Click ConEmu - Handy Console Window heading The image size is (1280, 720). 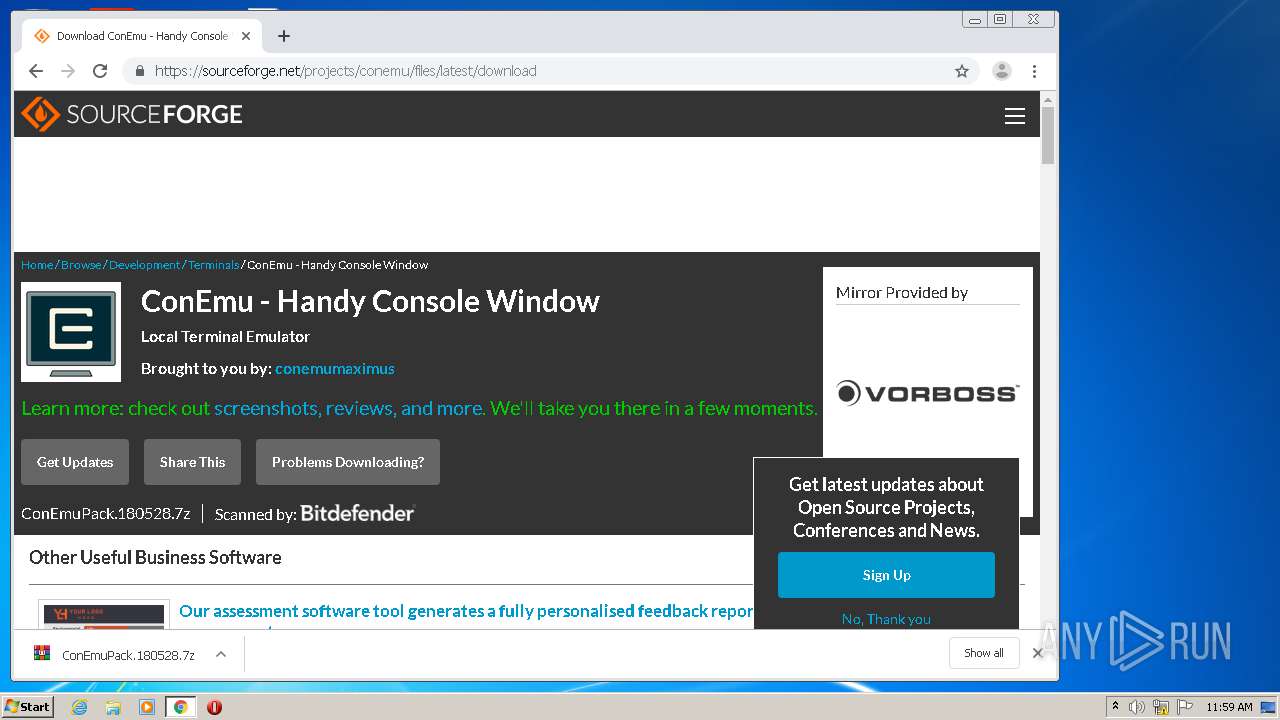370,301
